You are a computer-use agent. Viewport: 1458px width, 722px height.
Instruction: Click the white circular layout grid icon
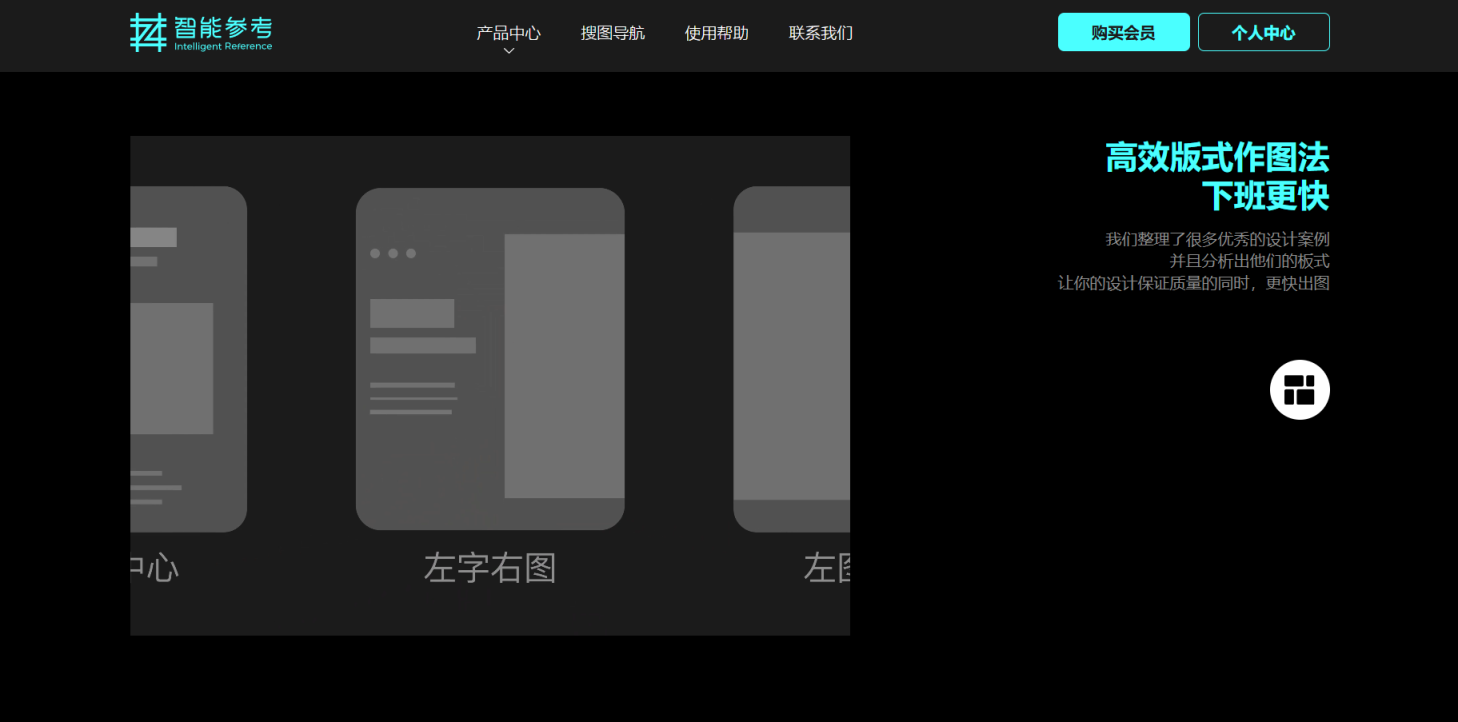[x=1299, y=389]
